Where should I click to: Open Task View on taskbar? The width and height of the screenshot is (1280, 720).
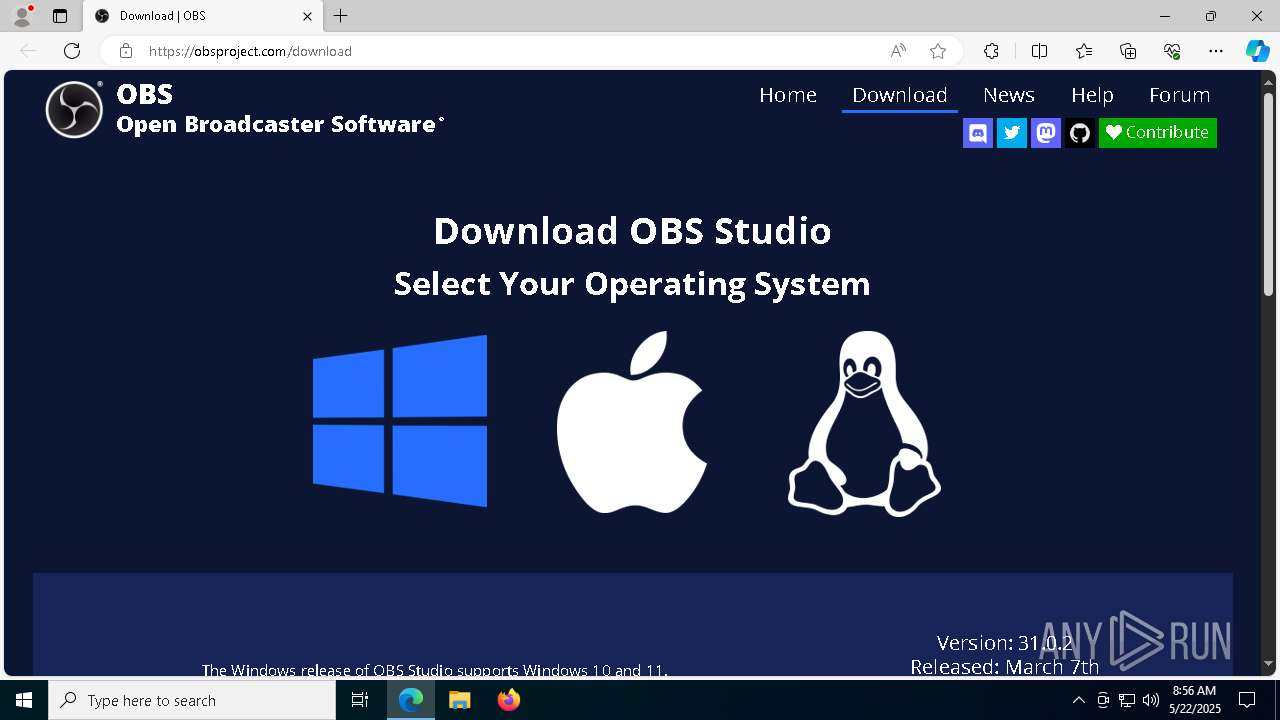pos(360,700)
